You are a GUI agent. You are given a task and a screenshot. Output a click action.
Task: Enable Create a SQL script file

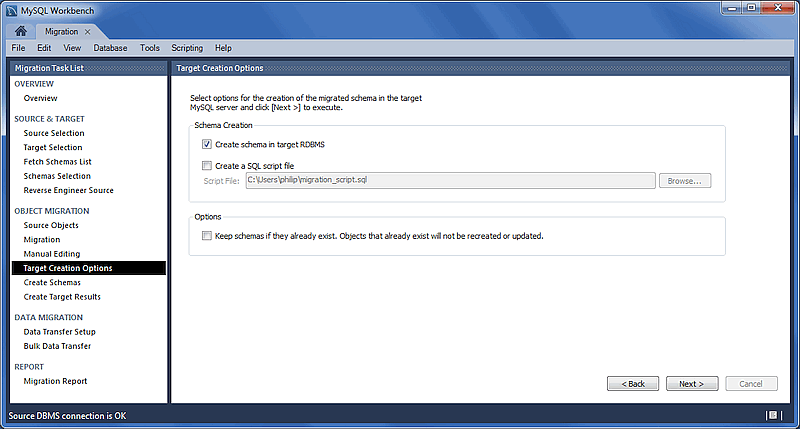coord(207,166)
